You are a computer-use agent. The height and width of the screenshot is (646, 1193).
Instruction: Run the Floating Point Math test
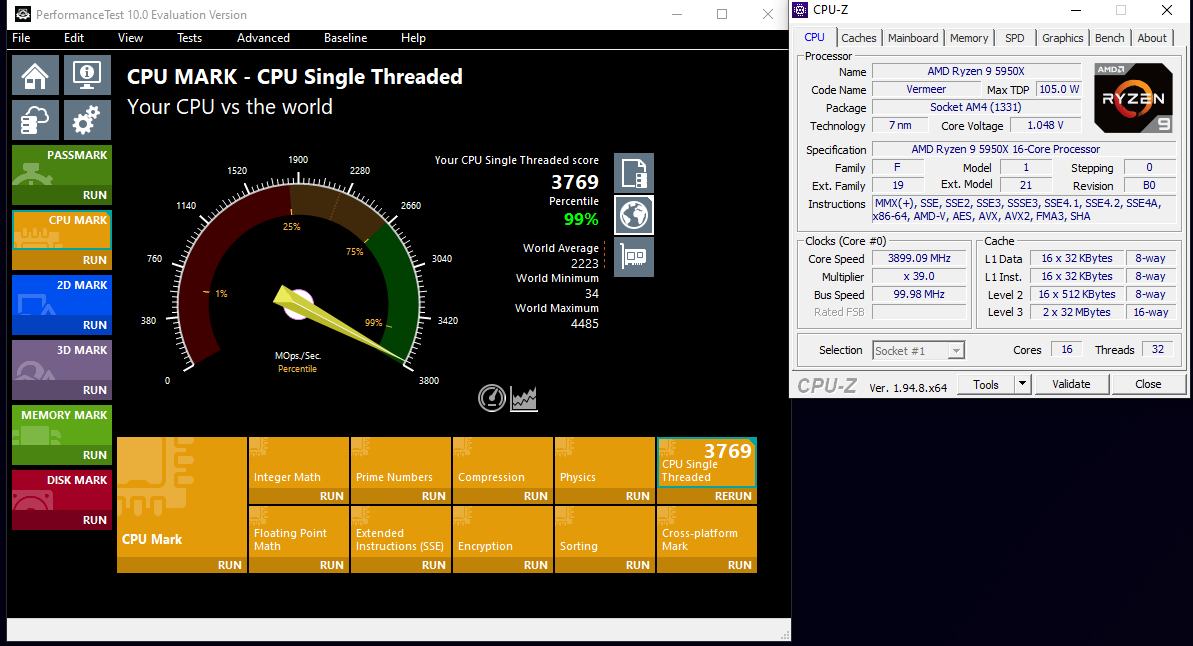[299, 565]
